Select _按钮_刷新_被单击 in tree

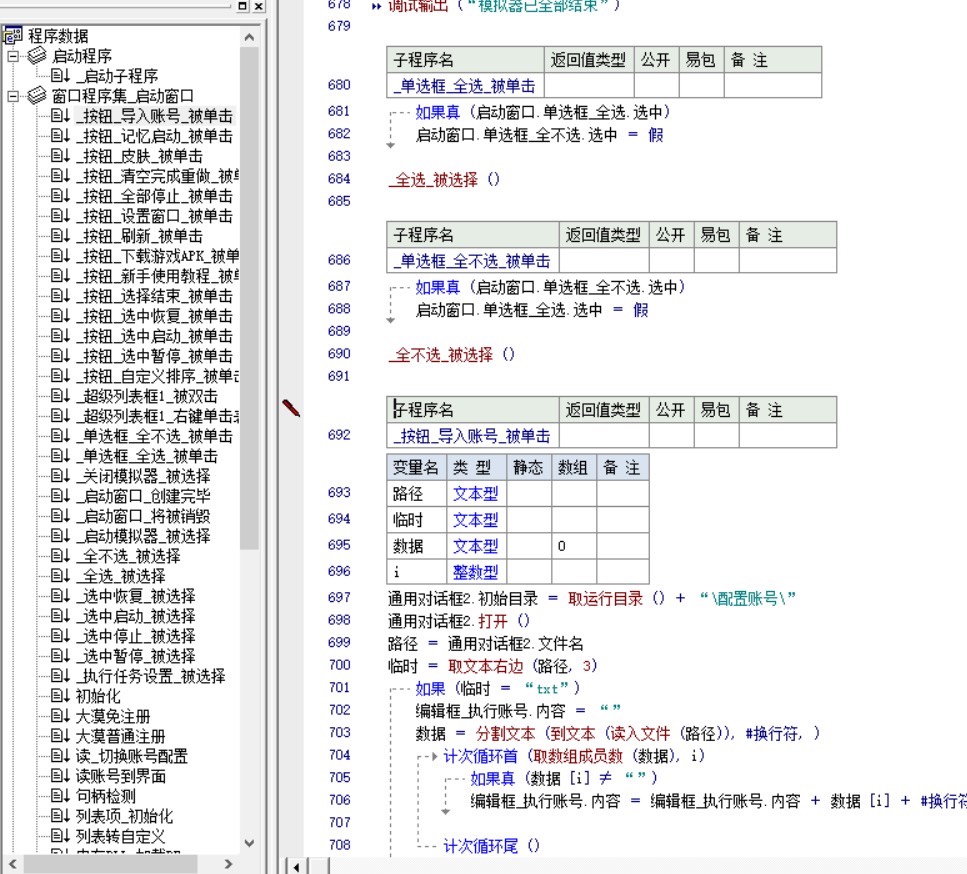coord(139,236)
